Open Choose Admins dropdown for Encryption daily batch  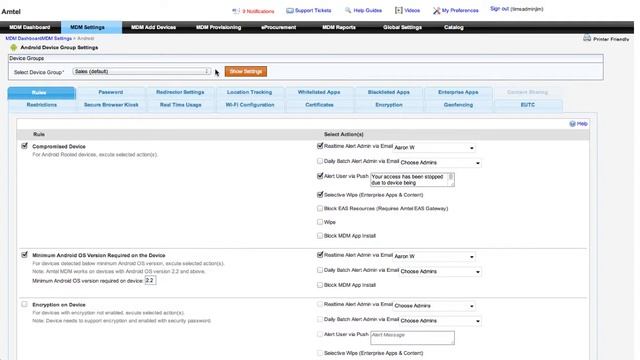click(x=440, y=321)
